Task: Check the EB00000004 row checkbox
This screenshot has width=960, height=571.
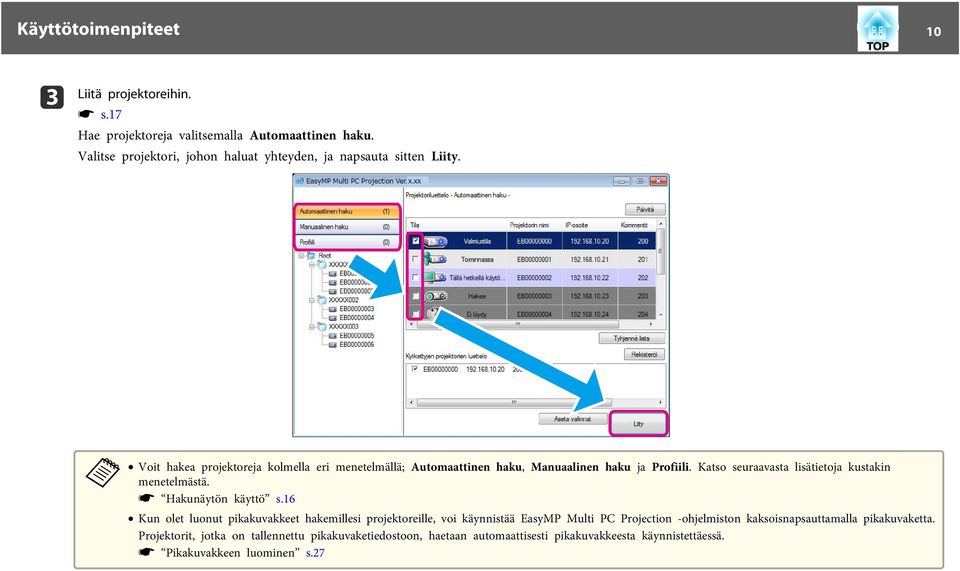Action: pos(416,314)
